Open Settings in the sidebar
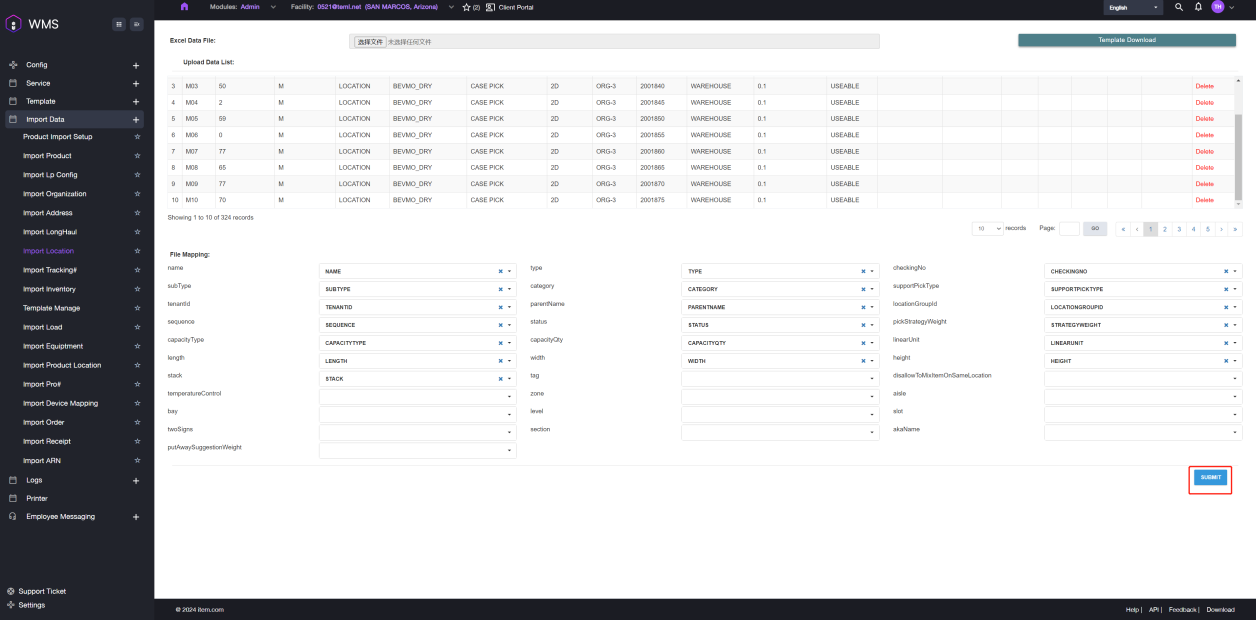 (31, 605)
